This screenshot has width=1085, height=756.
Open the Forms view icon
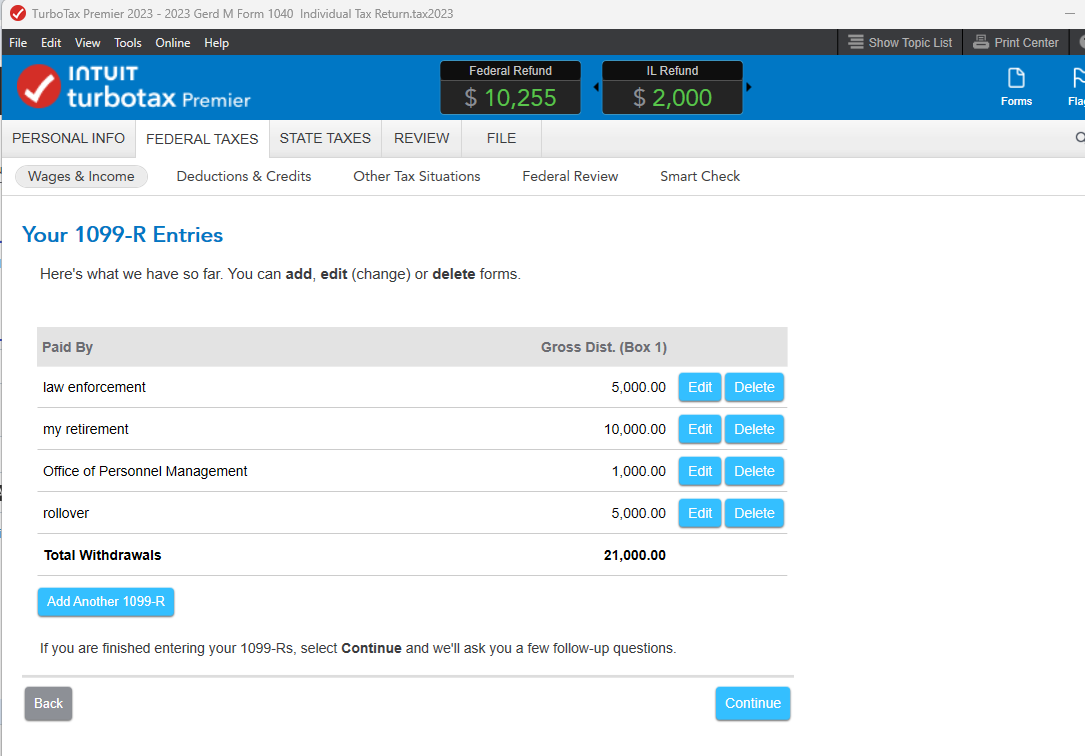(1016, 86)
